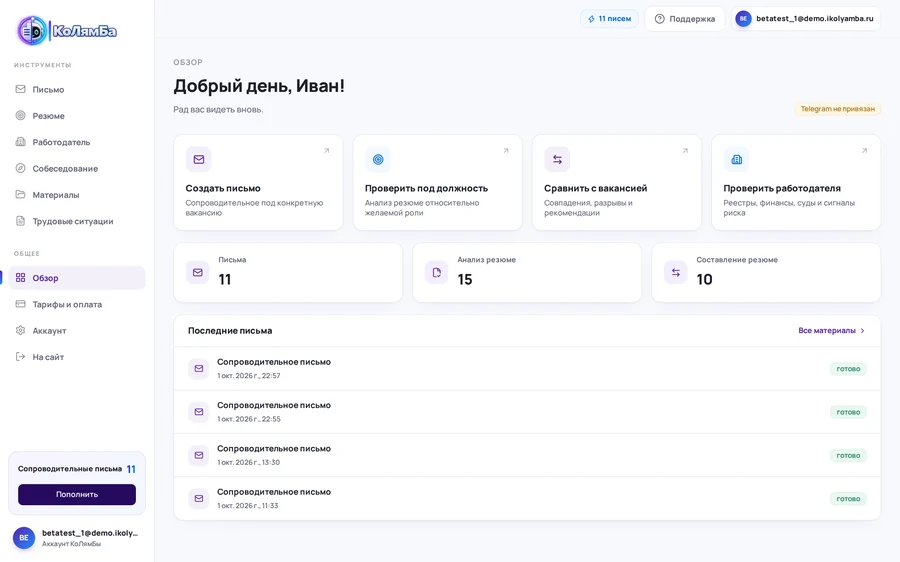Click the КоЛямБа logo
Image resolution: width=900 pixels, height=562 pixels.
click(x=67, y=30)
